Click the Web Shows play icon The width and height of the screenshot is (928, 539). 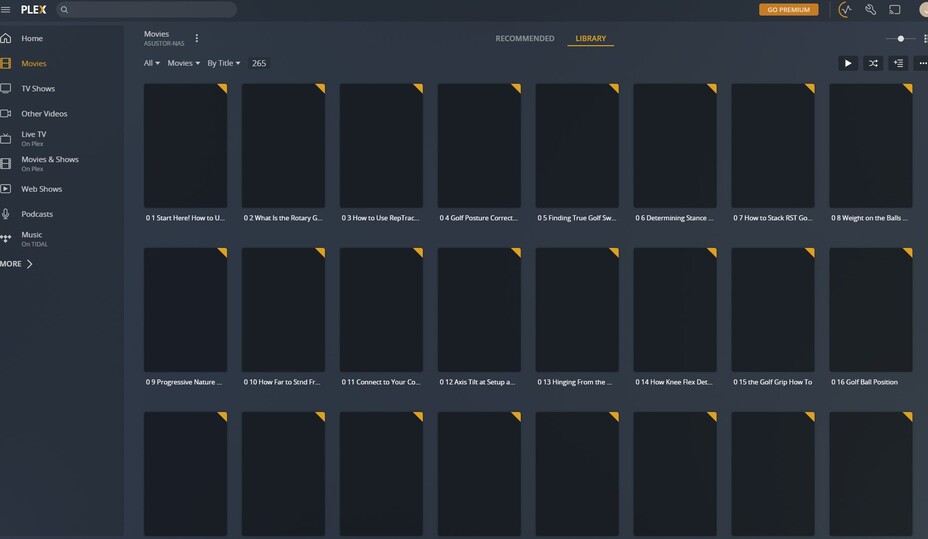point(6,189)
